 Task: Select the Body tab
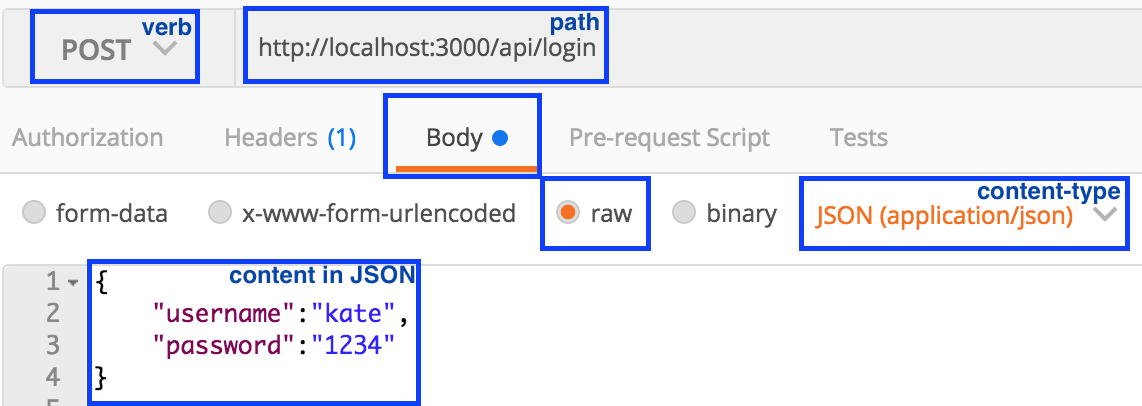click(454, 137)
